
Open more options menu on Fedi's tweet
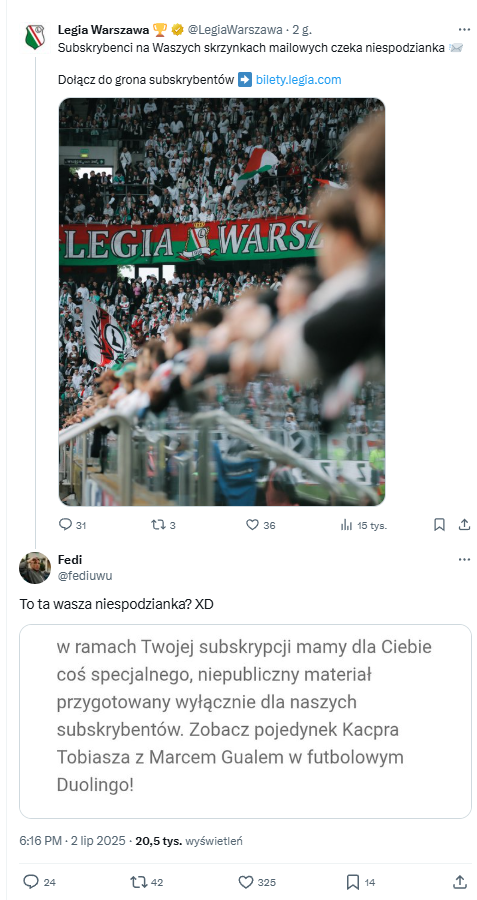coord(464,560)
